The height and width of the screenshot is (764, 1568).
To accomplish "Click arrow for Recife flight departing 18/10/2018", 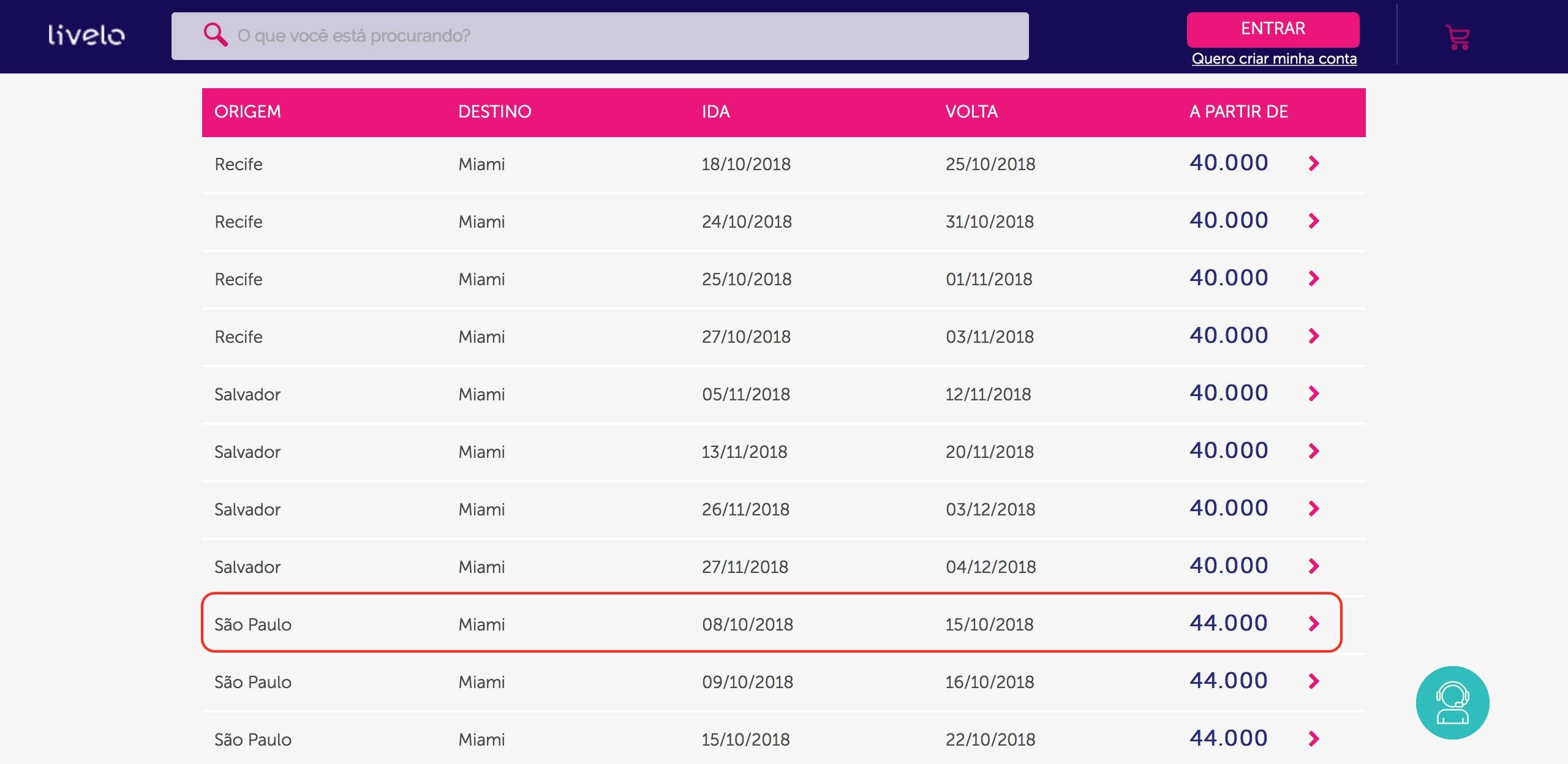I will pos(1314,163).
